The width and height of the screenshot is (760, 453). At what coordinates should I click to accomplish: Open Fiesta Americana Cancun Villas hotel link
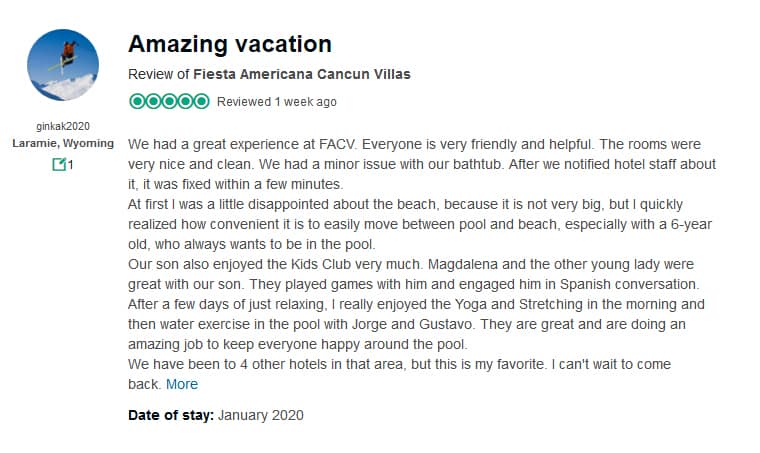(x=302, y=74)
